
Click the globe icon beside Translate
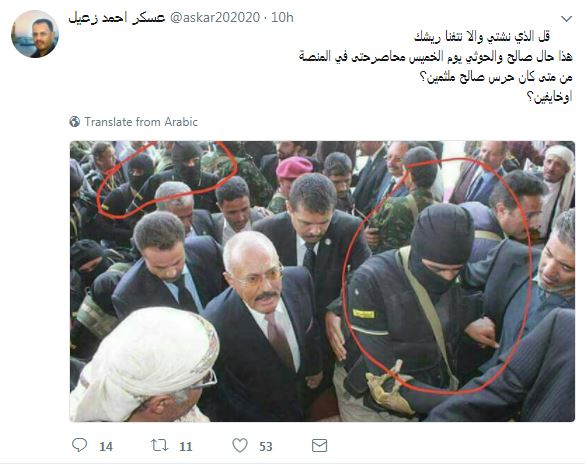pyautogui.click(x=75, y=122)
